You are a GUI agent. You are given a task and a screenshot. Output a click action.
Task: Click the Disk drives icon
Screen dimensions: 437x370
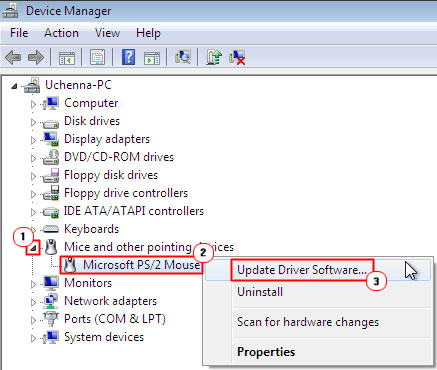(x=51, y=123)
